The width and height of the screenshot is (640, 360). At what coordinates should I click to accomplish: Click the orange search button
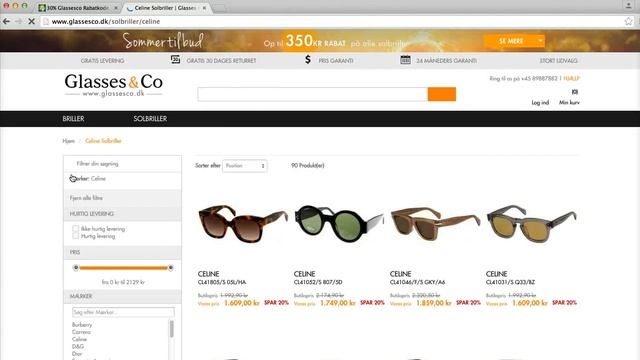click(442, 94)
